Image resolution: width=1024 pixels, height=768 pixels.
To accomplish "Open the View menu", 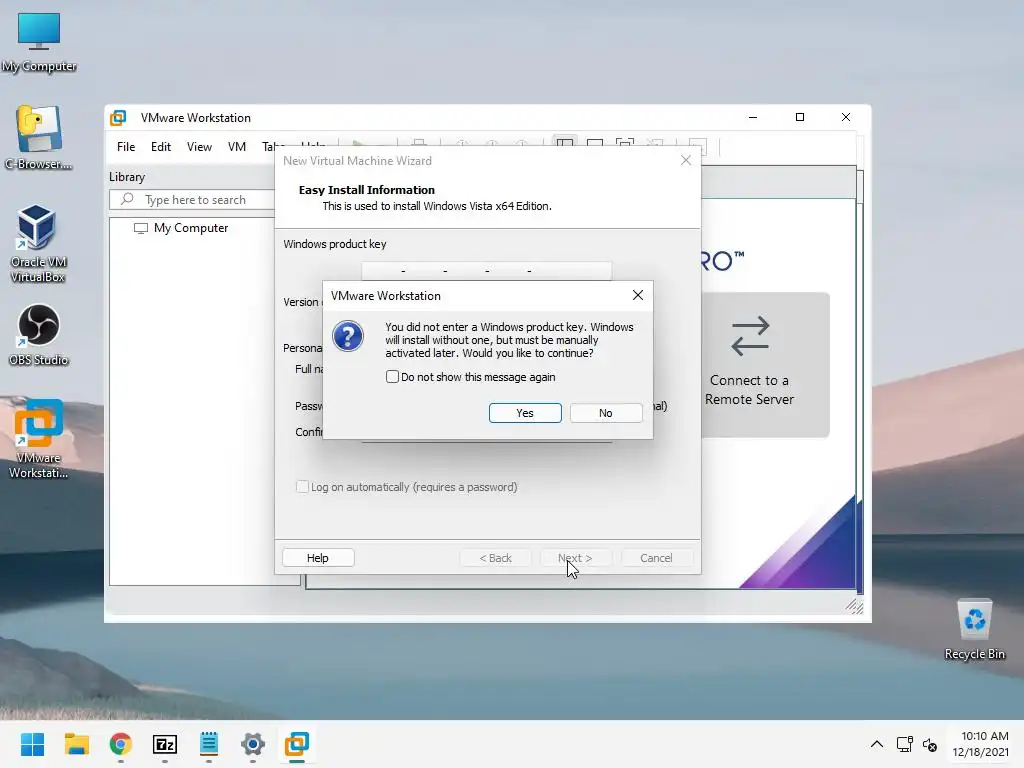I will tap(199, 147).
